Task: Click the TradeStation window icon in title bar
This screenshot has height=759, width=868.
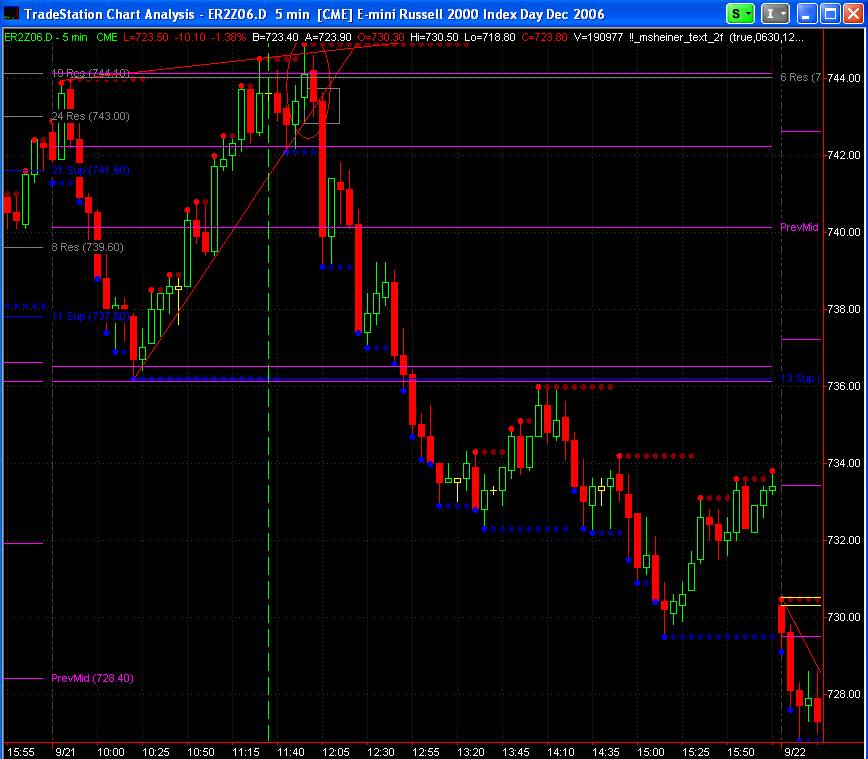Action: tap(11, 13)
